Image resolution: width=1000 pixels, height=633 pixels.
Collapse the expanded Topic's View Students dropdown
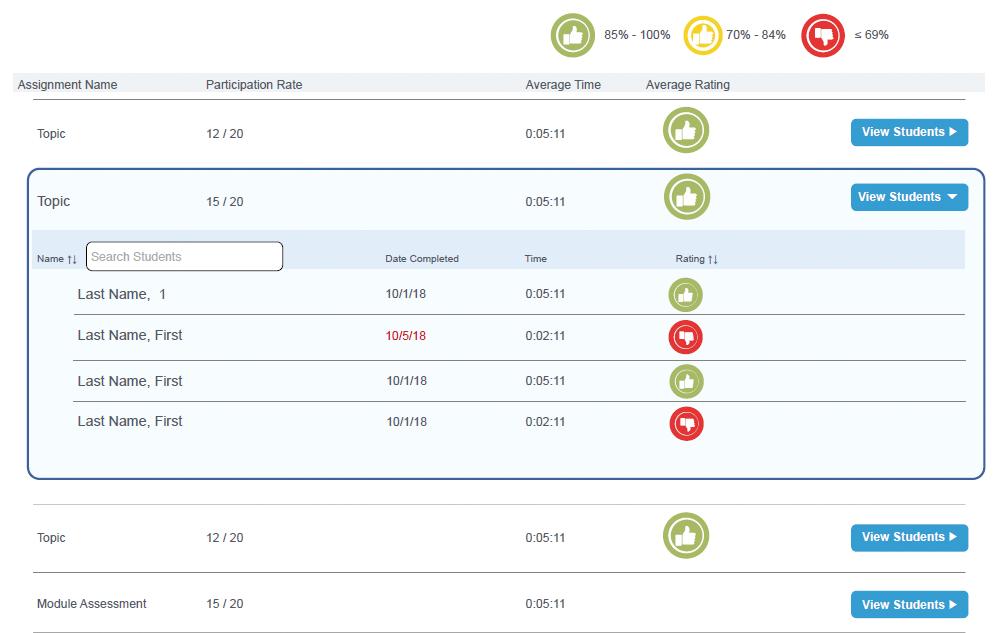[x=909, y=197]
